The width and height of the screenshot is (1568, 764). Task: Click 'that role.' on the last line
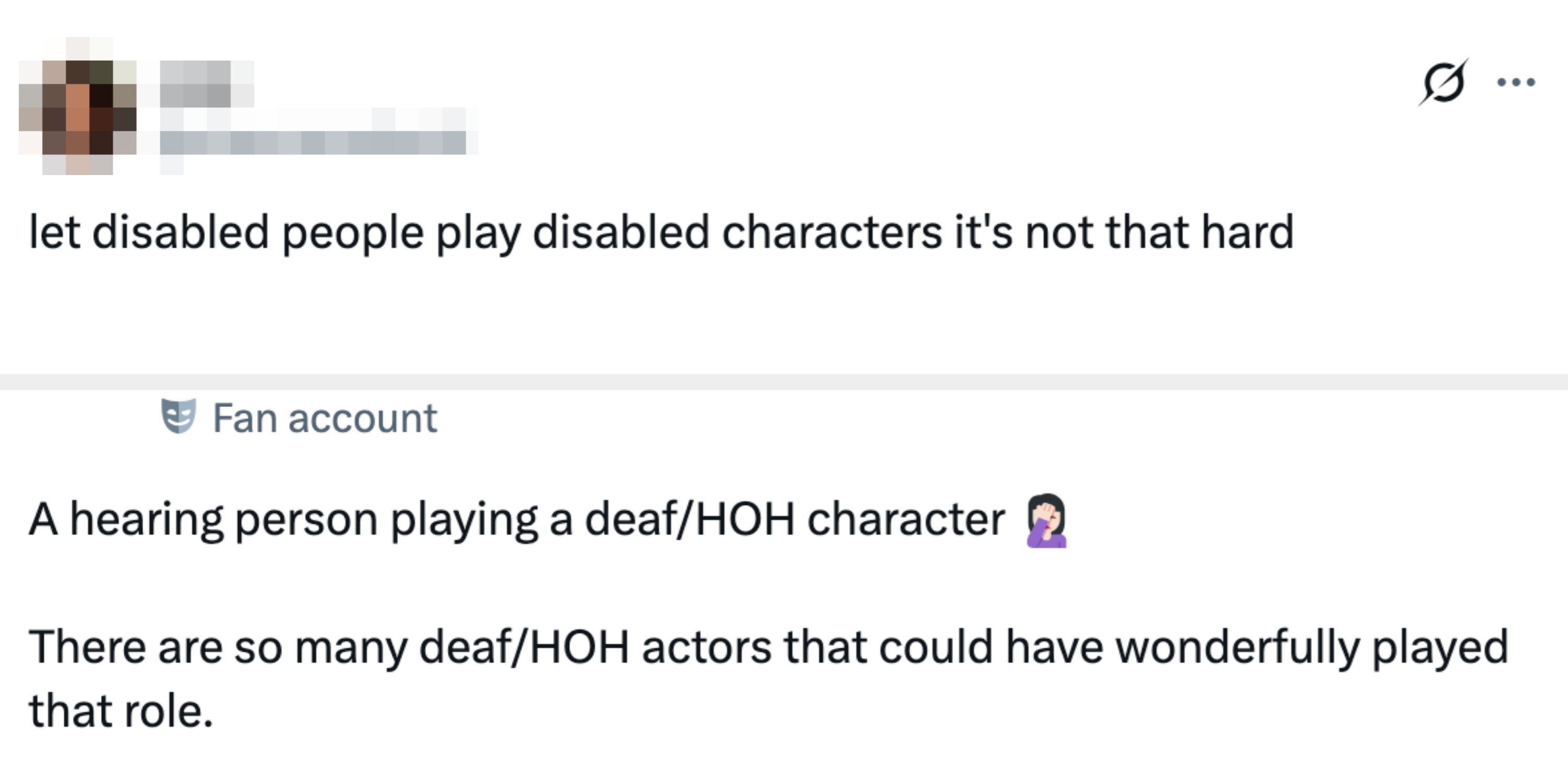pos(121,711)
